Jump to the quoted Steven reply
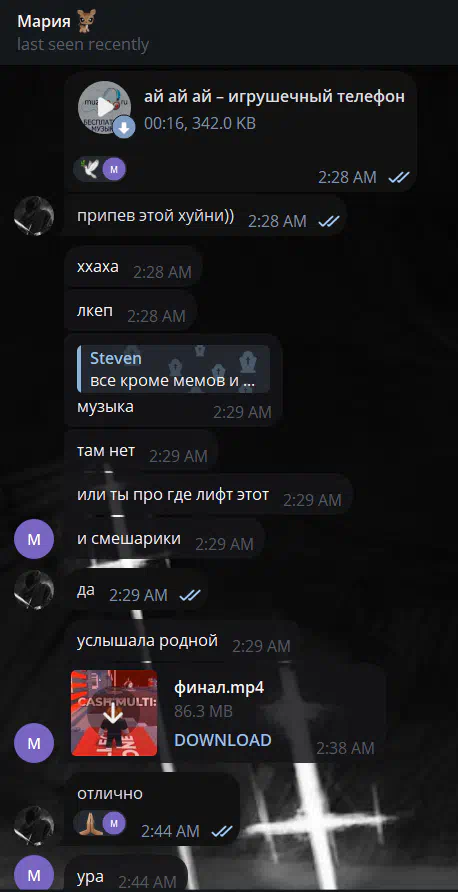458x892 pixels. coord(174,369)
